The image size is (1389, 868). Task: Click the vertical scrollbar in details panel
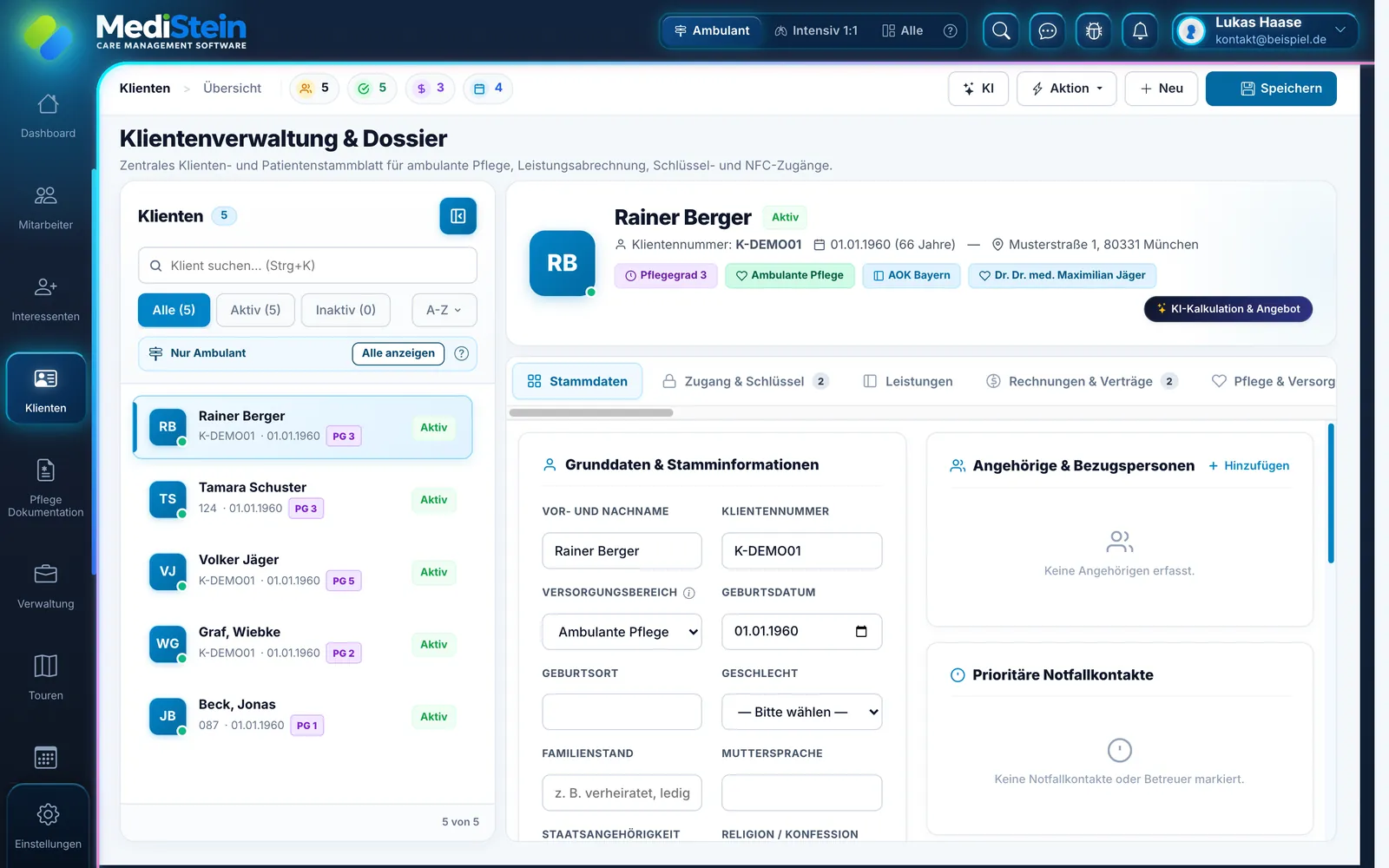[1331, 493]
